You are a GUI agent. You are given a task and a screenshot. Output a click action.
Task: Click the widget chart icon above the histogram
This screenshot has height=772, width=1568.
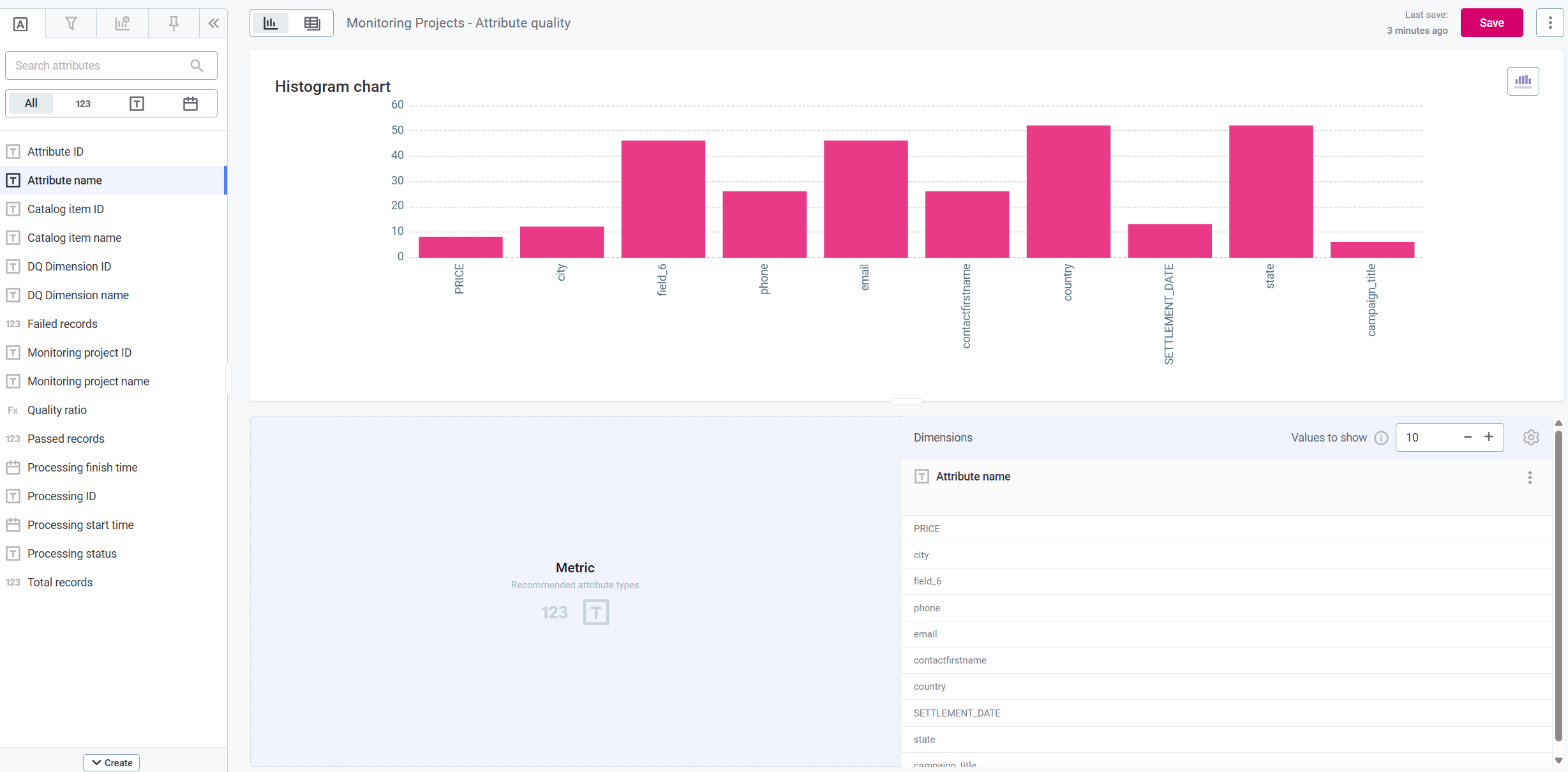[x=1523, y=81]
